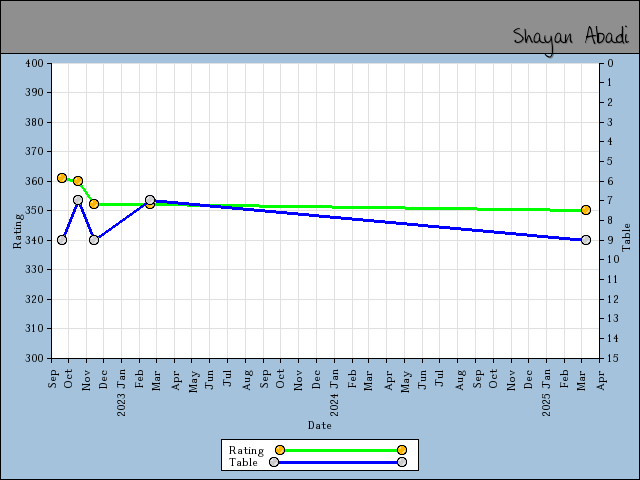
Task: Click the 330 label on Rating axis
Action: pyautogui.click(x=34, y=269)
